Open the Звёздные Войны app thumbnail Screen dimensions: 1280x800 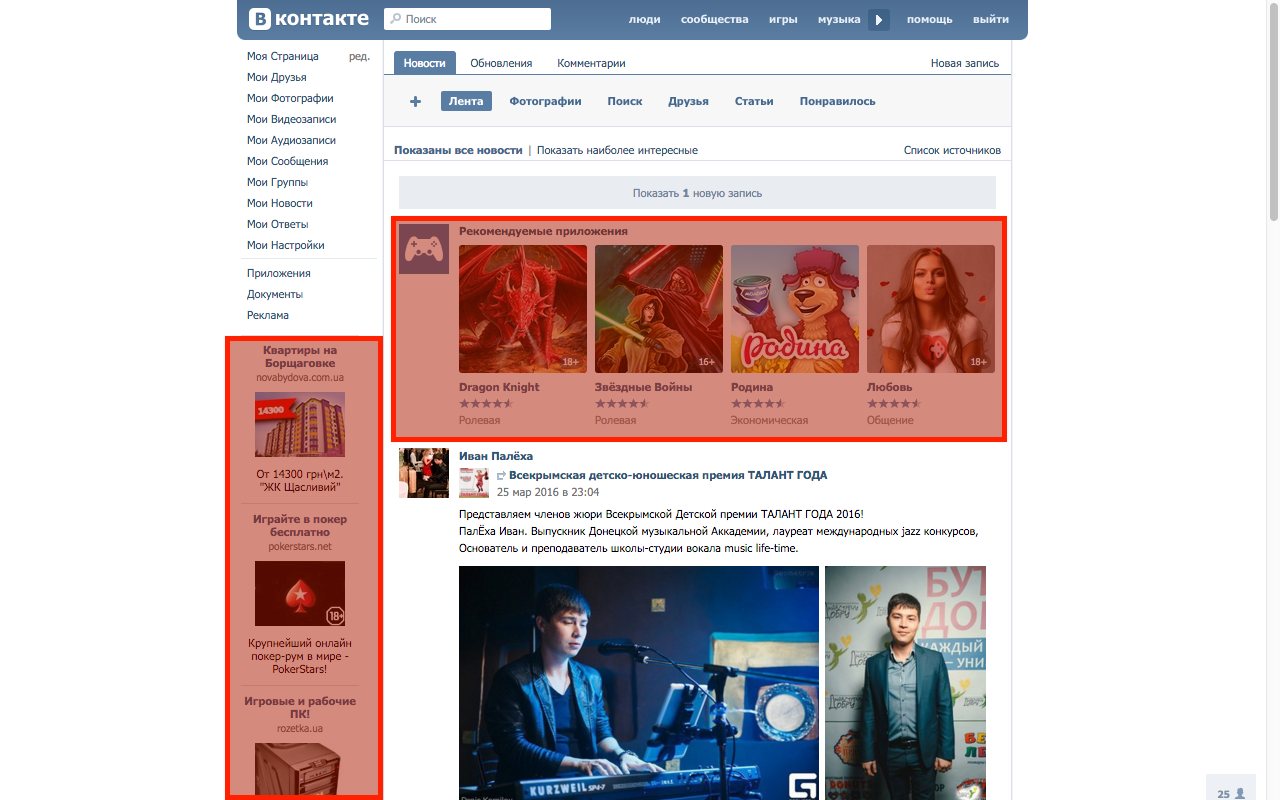(659, 309)
